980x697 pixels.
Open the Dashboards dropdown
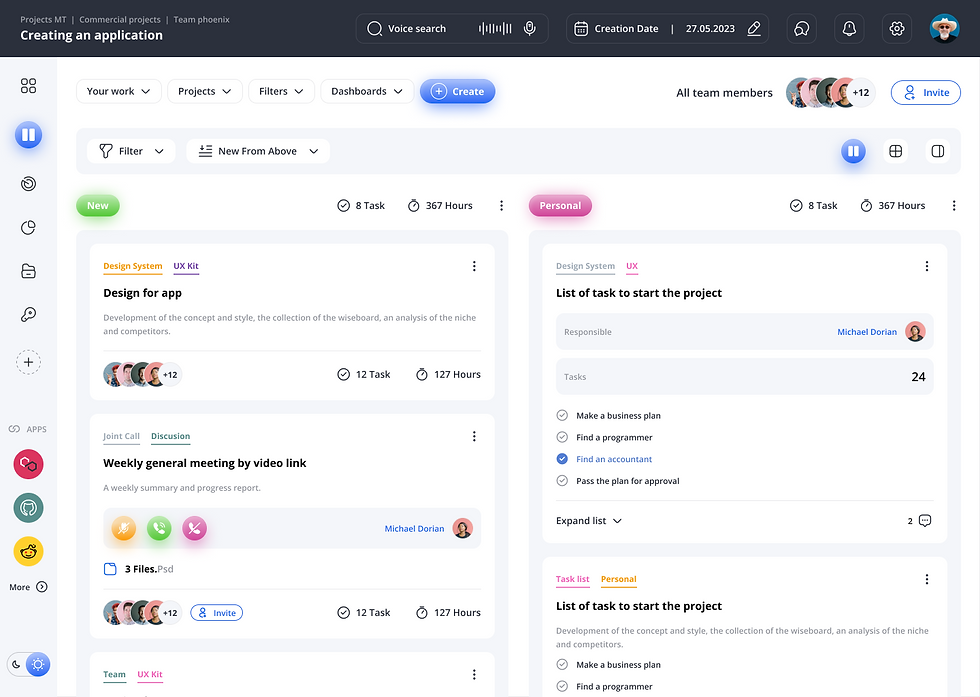(365, 90)
